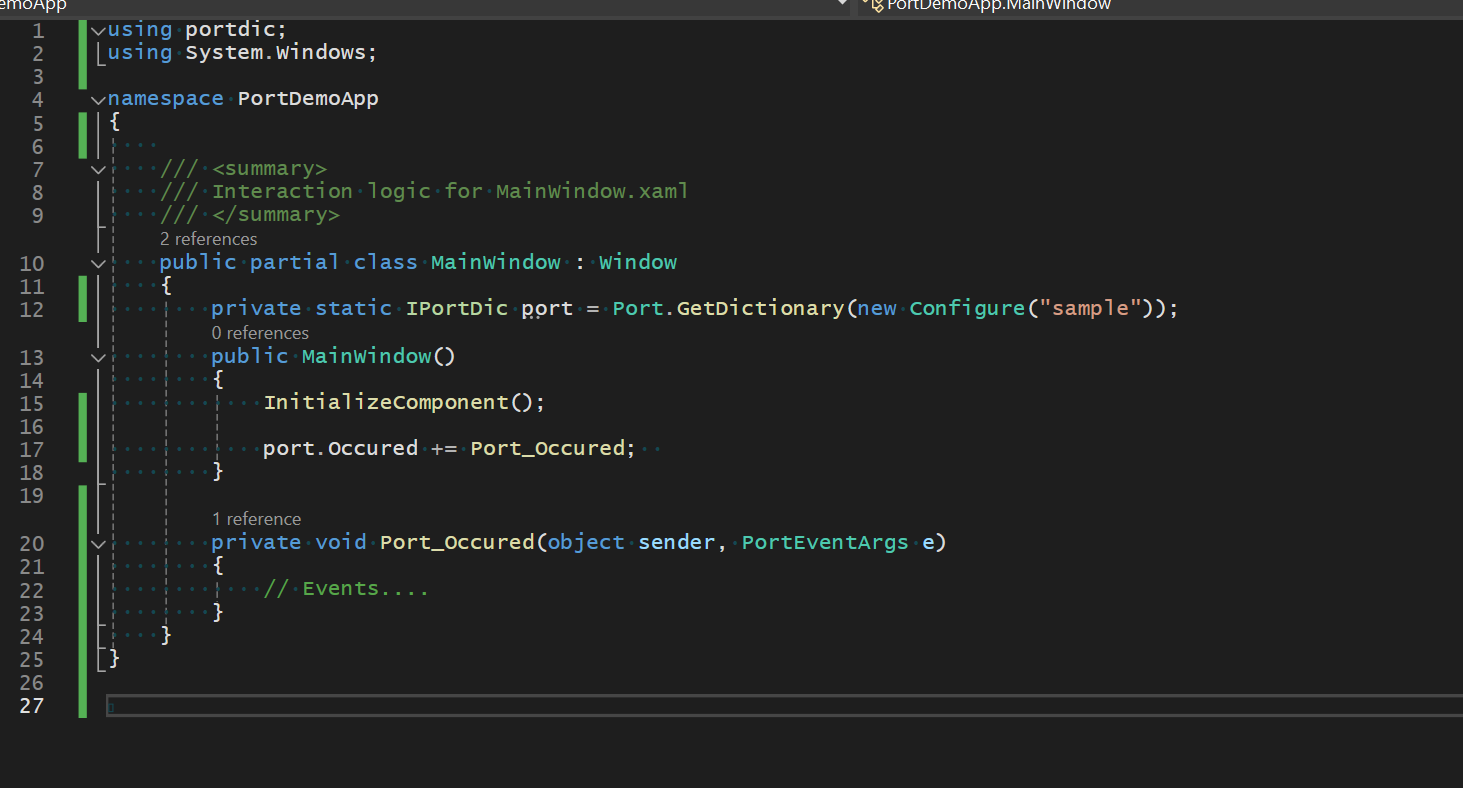This screenshot has width=1463, height=788.
Task: Open the project dropdown arrow in navigation bar
Action: click(843, 5)
